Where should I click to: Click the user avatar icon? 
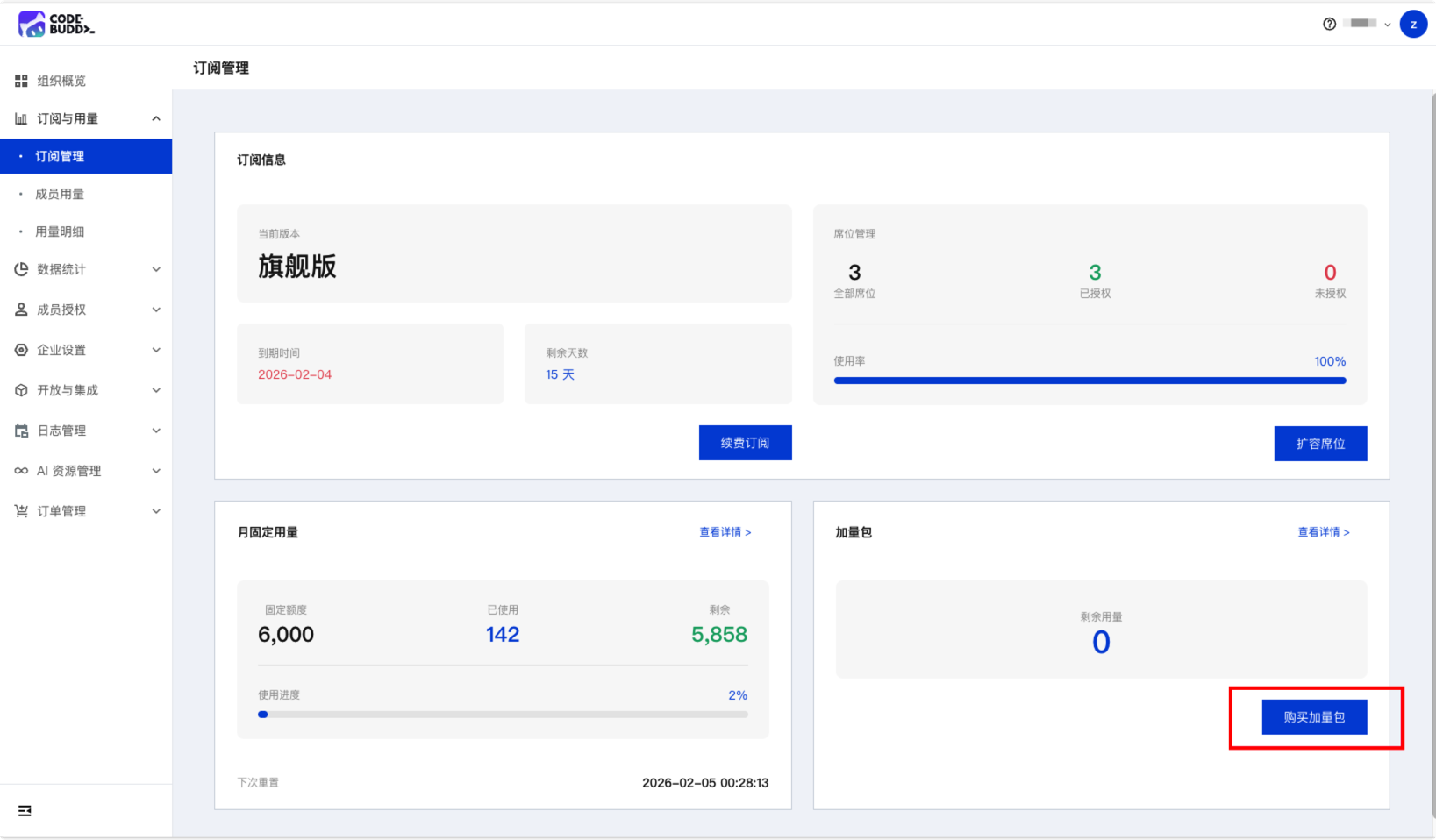point(1412,24)
